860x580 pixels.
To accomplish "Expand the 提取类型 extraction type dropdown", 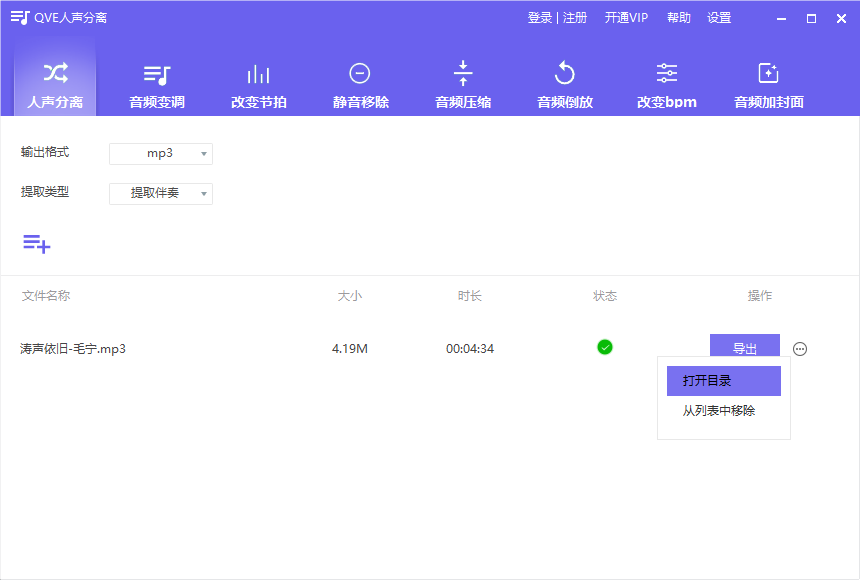I will (160, 193).
